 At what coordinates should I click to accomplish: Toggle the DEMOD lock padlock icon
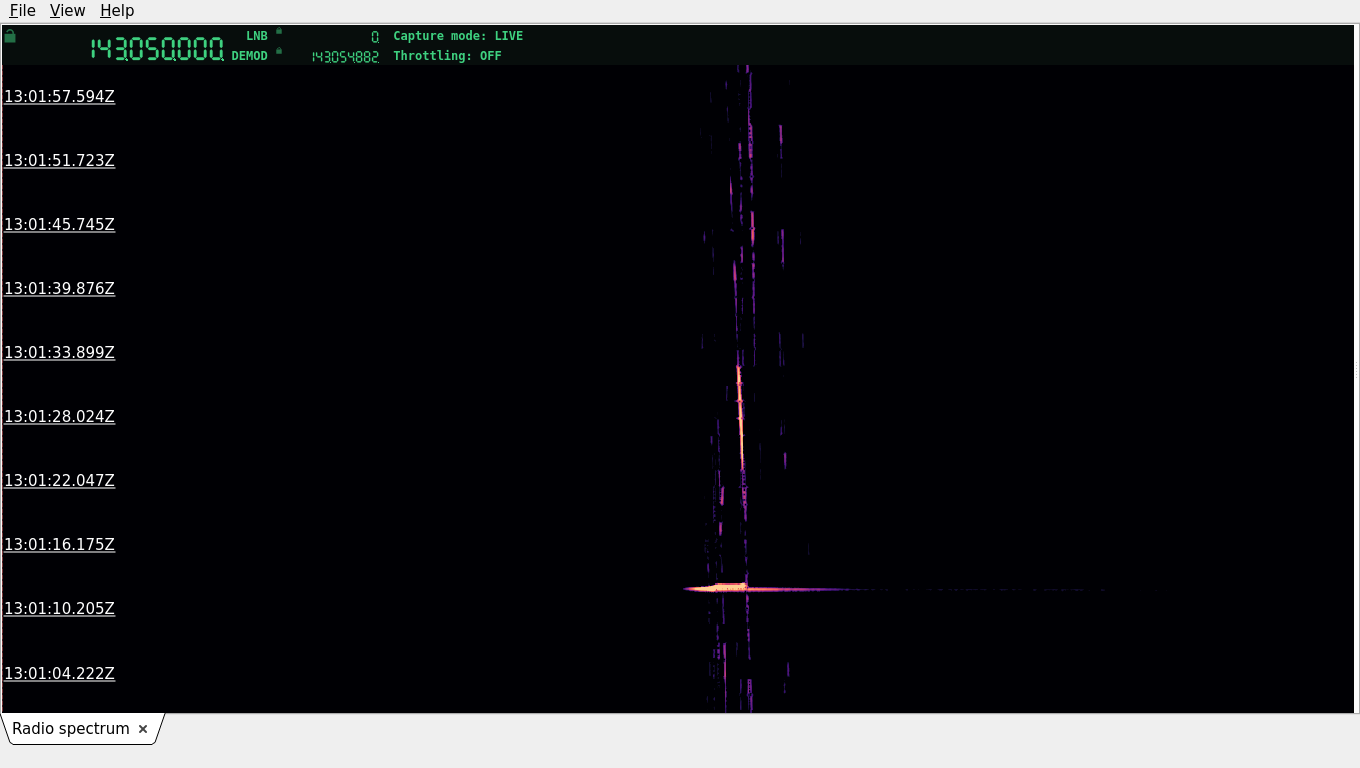279,51
